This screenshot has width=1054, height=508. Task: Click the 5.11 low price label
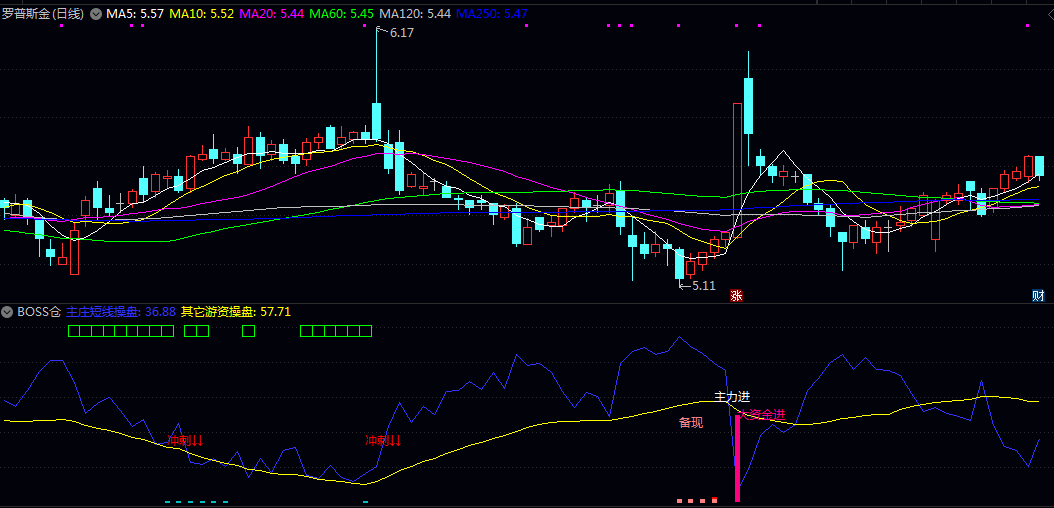[704, 286]
